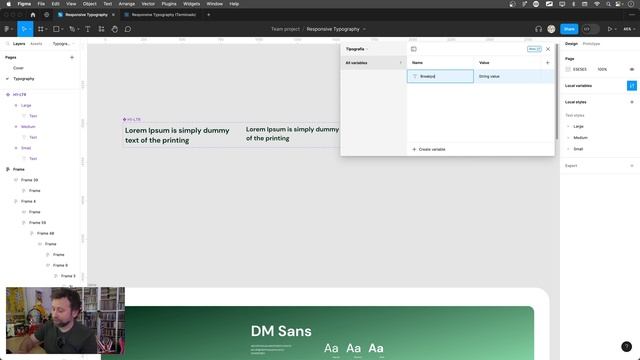This screenshot has width=640, height=360.
Task: Open the Frame tool options chevron
Action: coord(46,29)
